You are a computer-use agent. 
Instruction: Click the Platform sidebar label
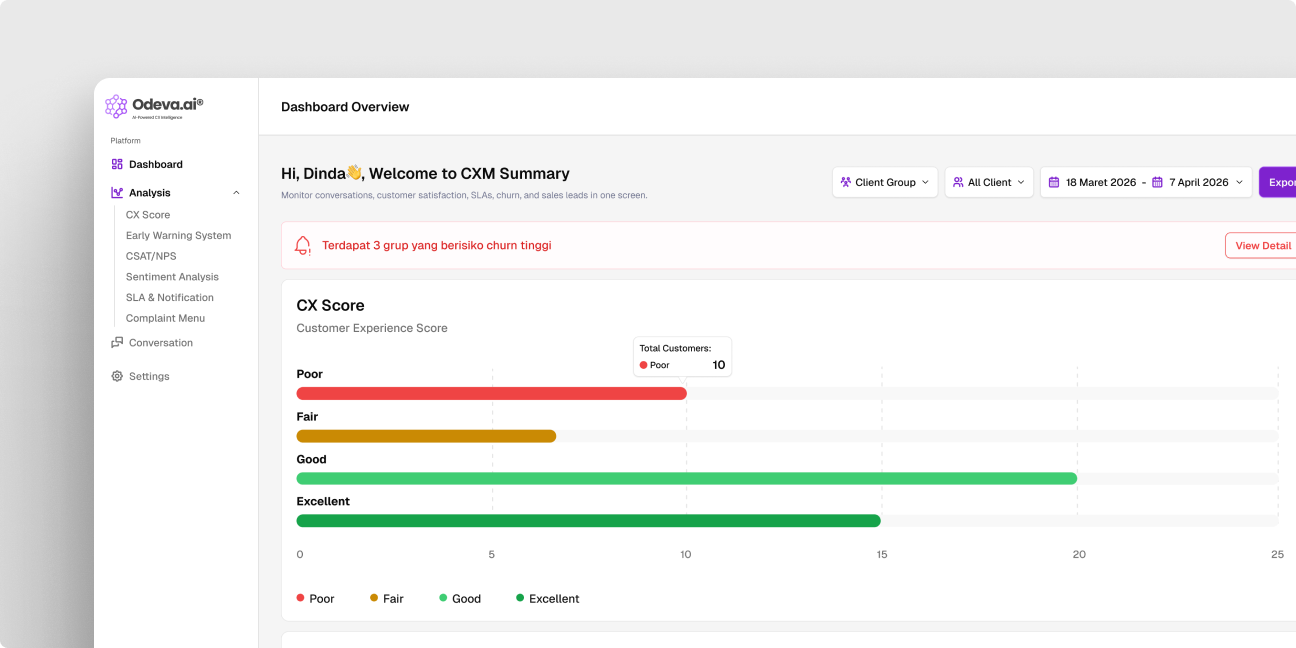pyautogui.click(x=126, y=141)
